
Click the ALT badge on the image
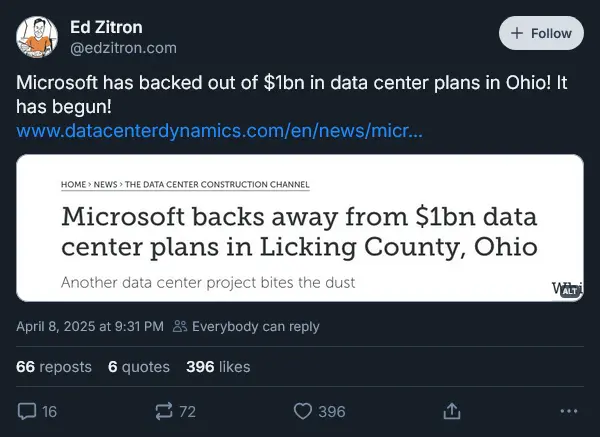570,290
